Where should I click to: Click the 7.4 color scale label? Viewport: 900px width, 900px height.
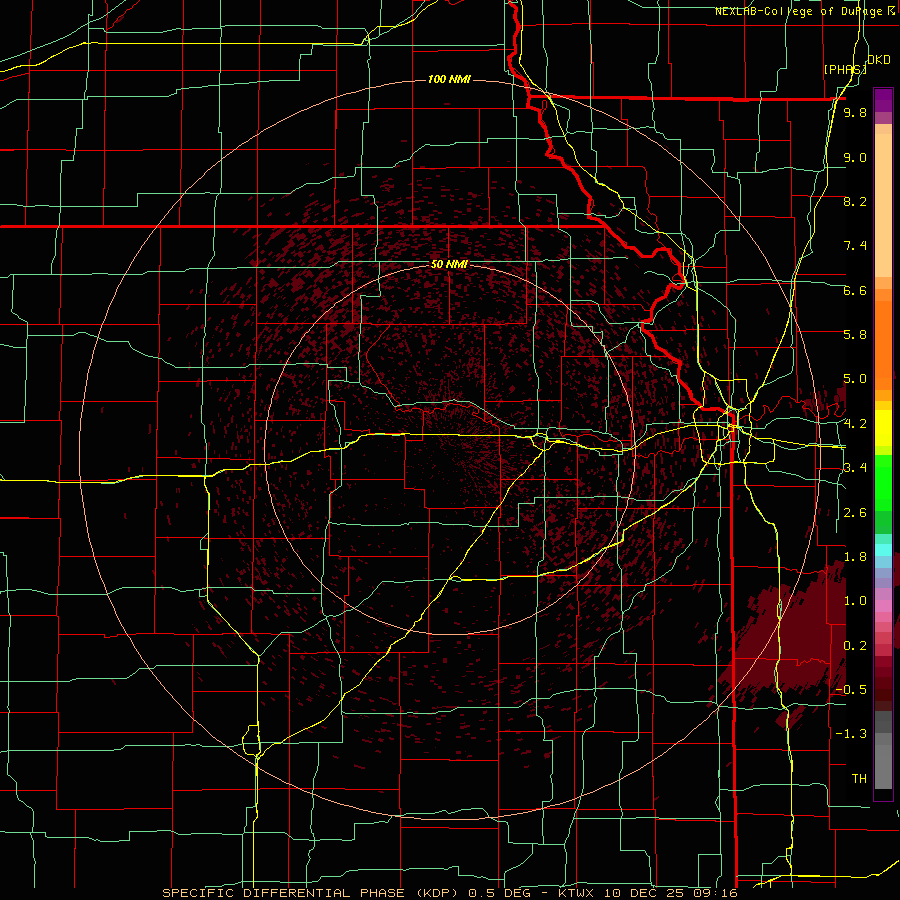[x=855, y=246]
